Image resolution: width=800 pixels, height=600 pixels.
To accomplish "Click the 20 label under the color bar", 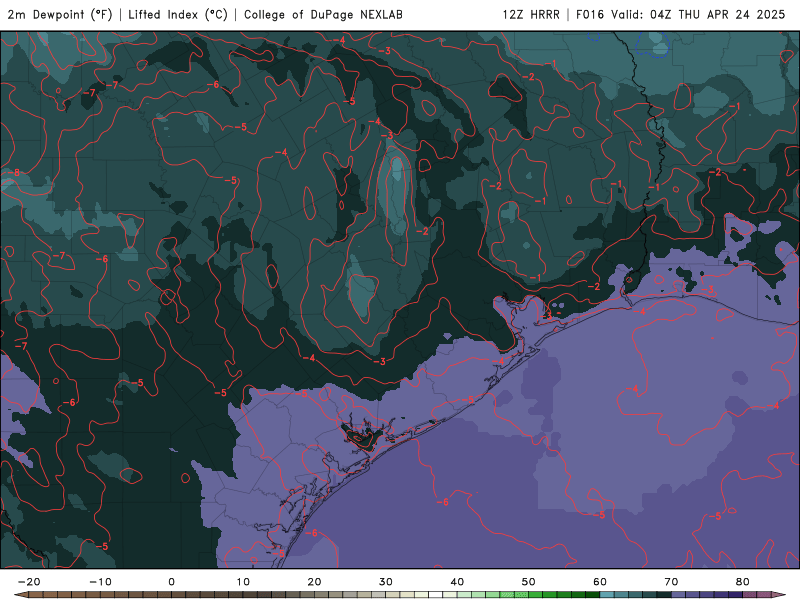I will click(x=314, y=582).
